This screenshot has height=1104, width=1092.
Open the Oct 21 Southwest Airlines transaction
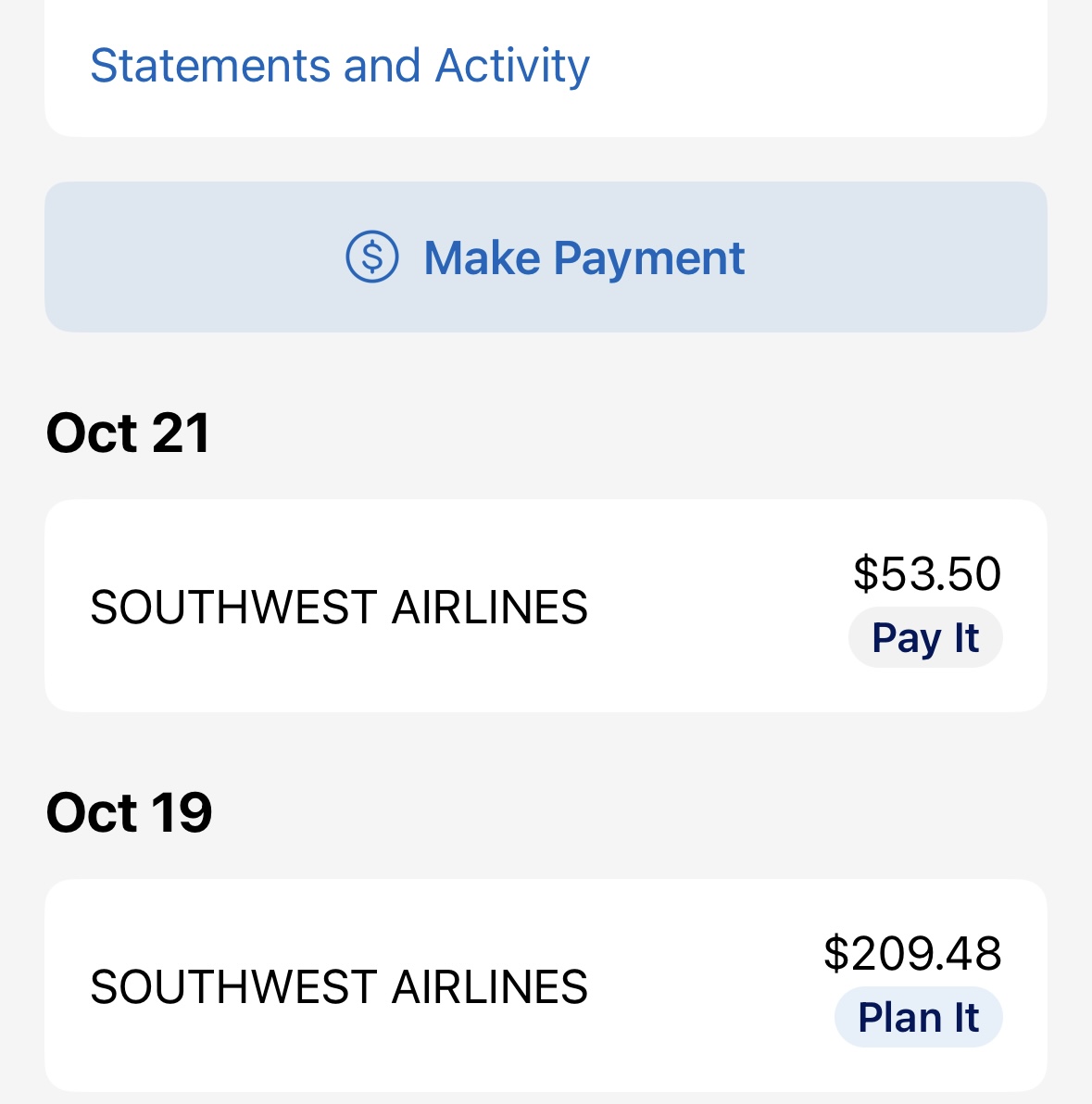(546, 606)
